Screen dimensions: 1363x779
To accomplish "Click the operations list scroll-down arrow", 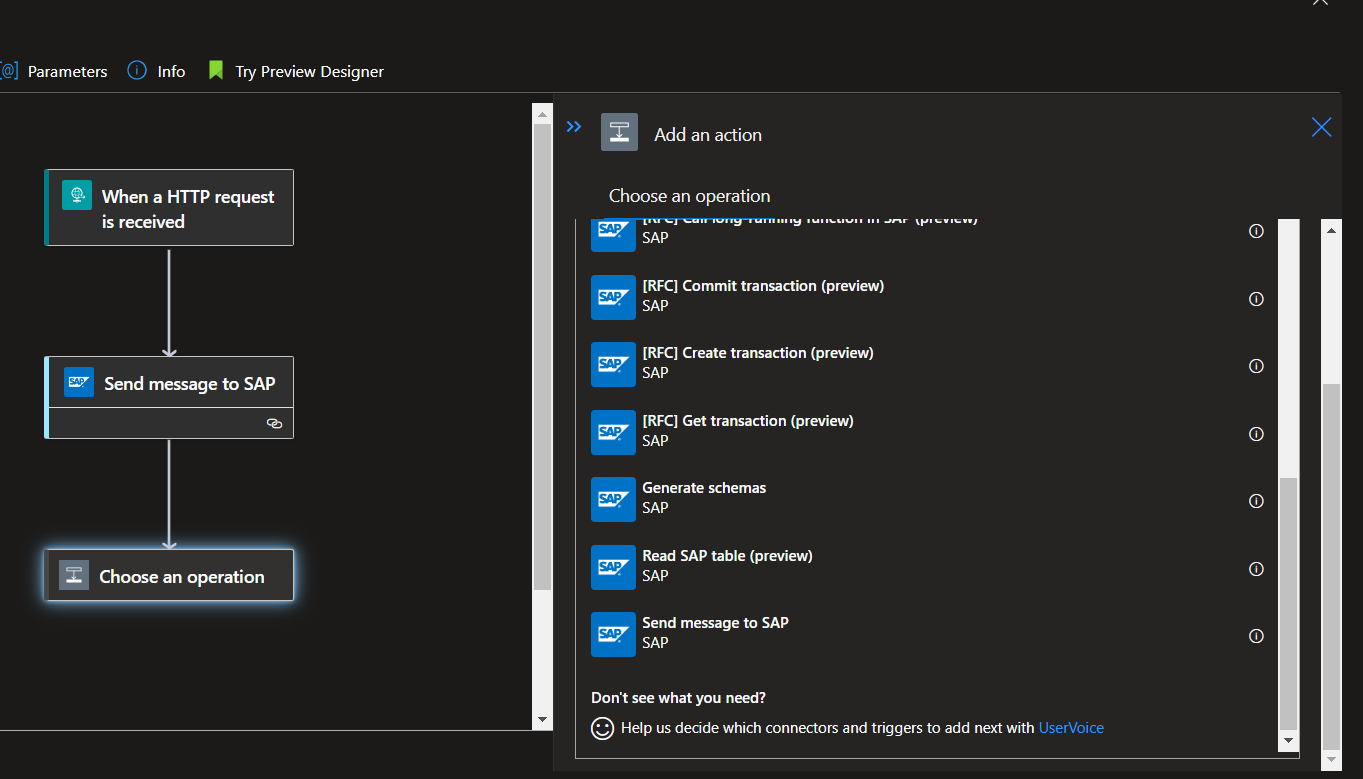I will [1289, 741].
